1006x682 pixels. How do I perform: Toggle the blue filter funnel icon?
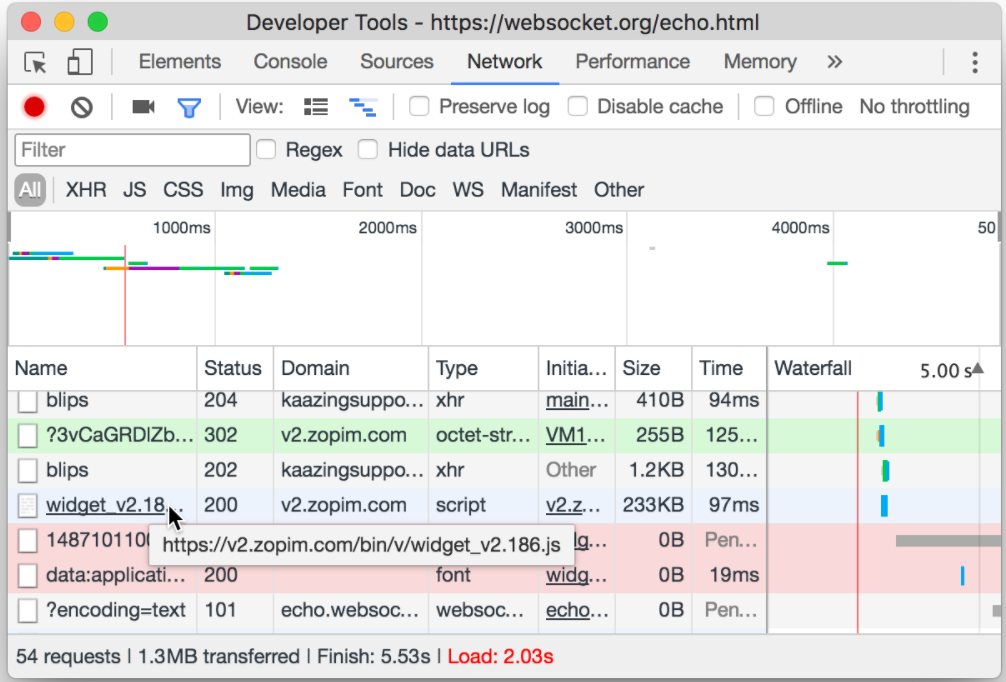coord(189,107)
